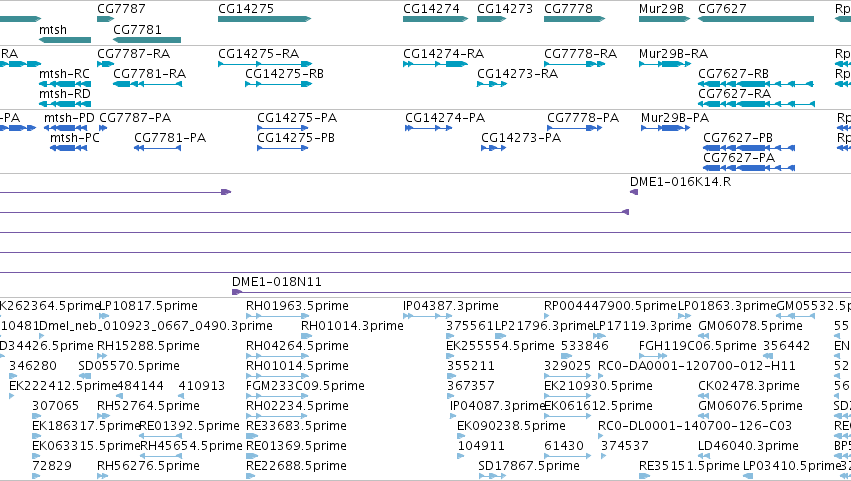Click EST RH01963.5prime
Viewport: 851px width, 481px height.
click(297, 306)
